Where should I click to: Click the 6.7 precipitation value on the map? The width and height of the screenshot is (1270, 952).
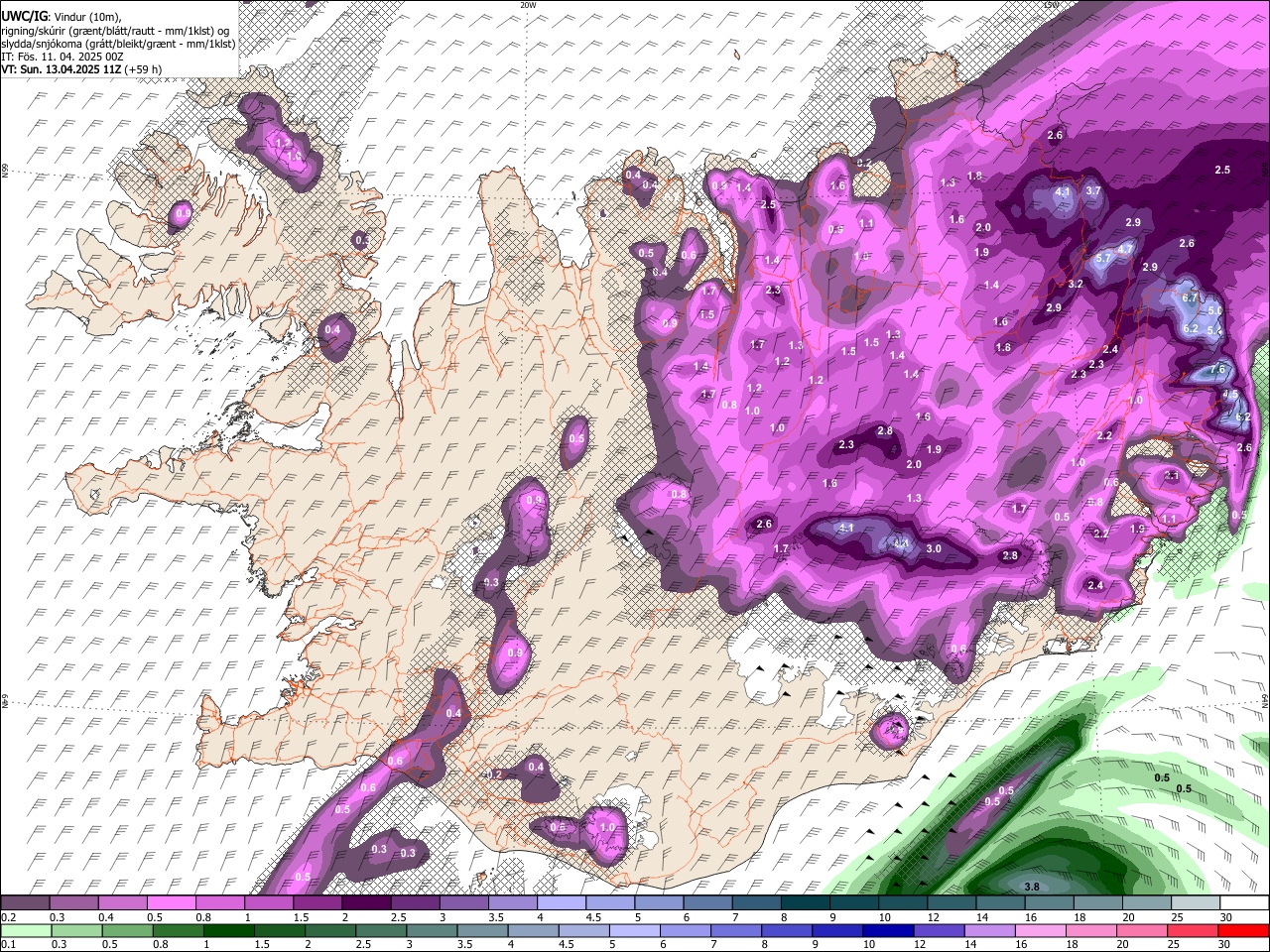point(1192,297)
